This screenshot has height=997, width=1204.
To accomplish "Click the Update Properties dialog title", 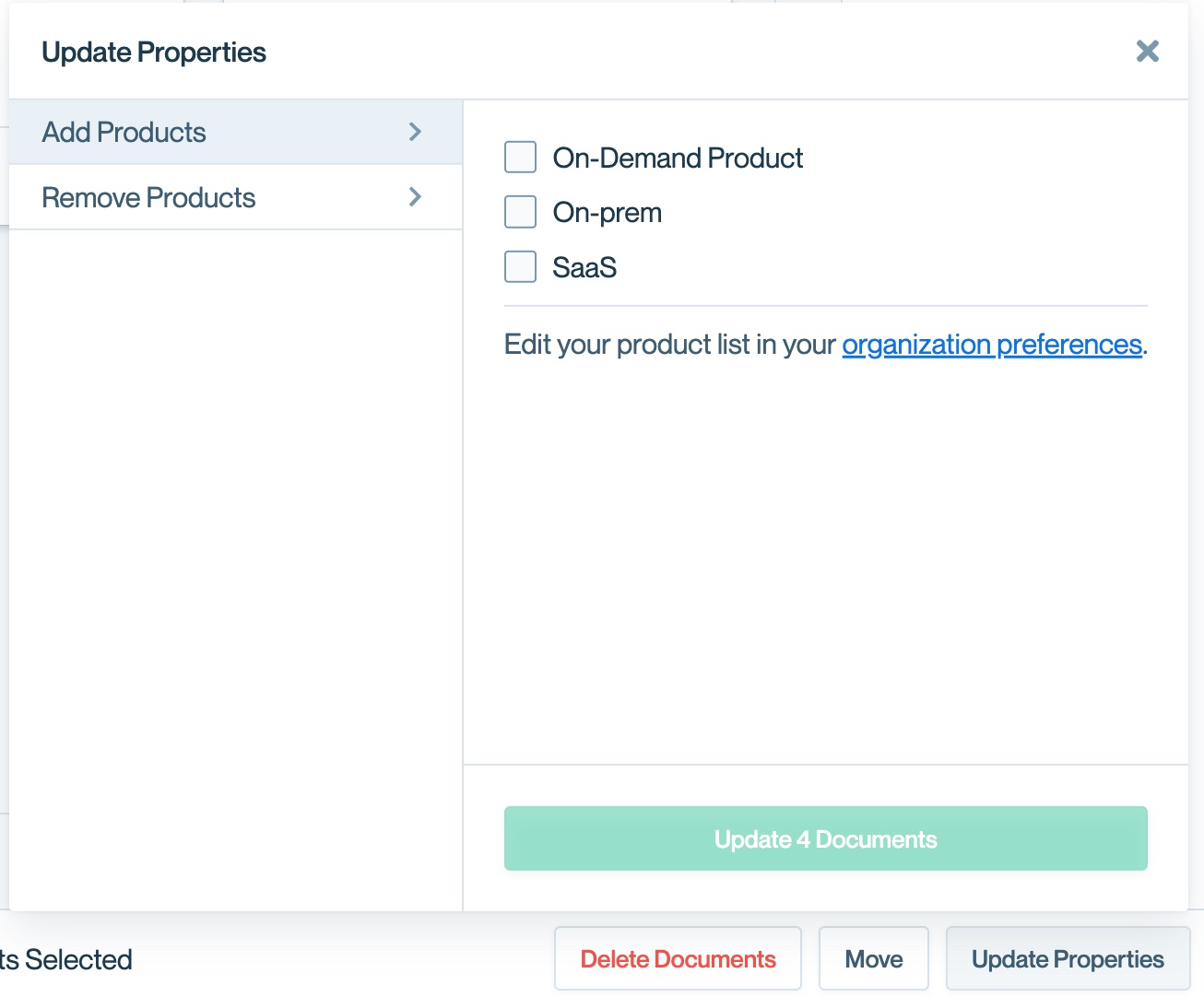I will pyautogui.click(x=154, y=53).
